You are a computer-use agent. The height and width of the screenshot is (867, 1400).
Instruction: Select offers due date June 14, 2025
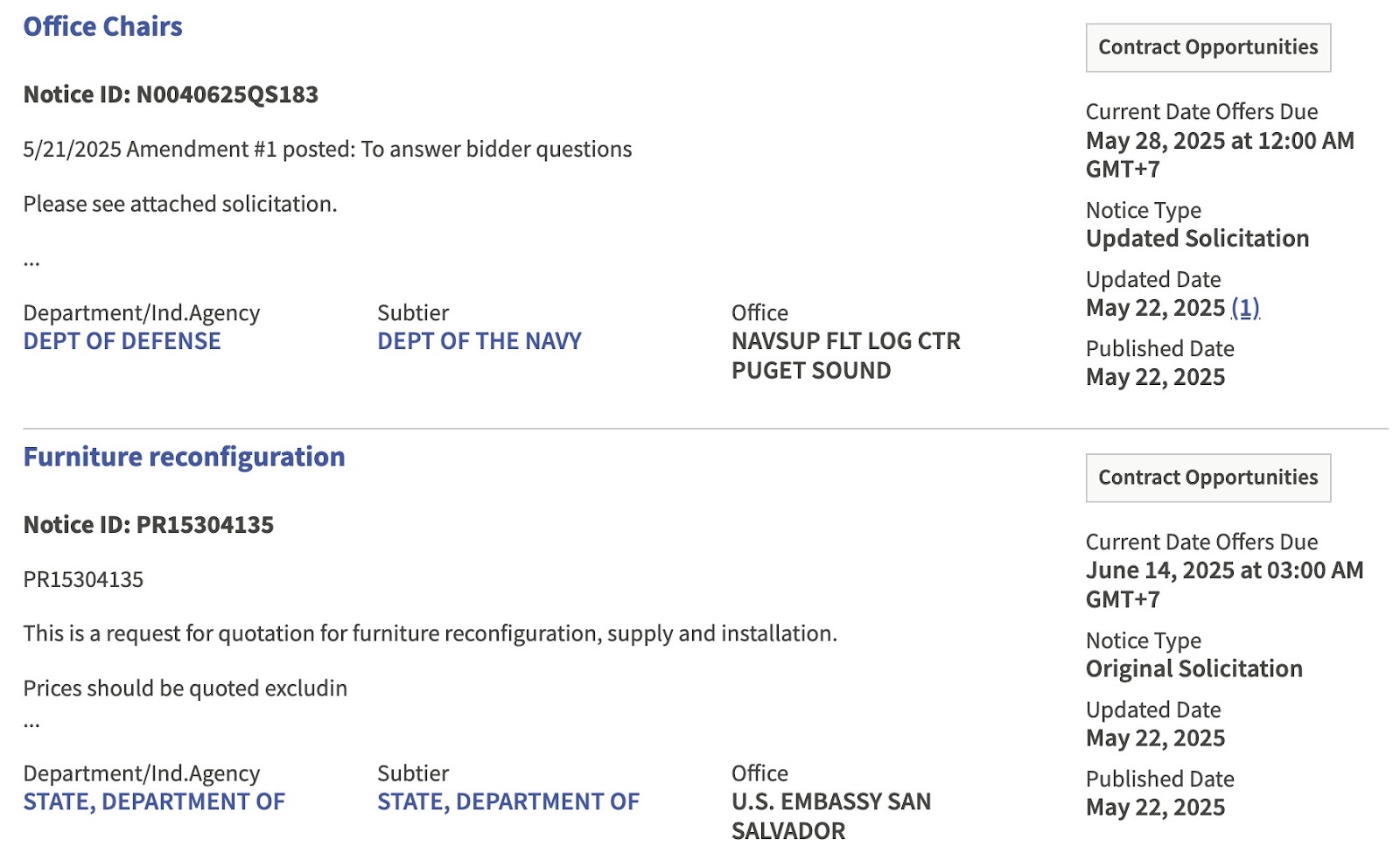pyautogui.click(x=1223, y=570)
